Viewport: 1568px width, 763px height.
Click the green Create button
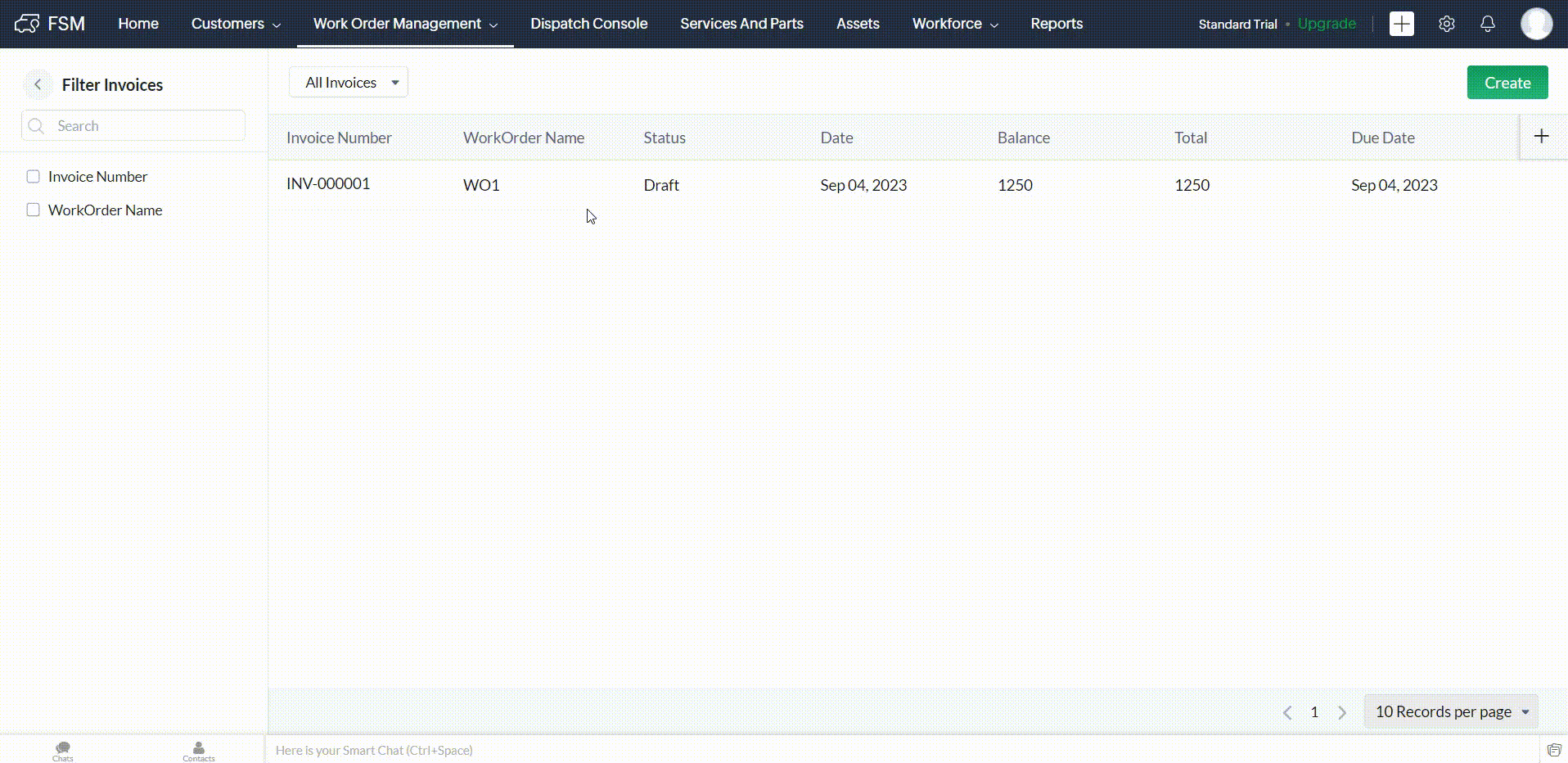1507,83
